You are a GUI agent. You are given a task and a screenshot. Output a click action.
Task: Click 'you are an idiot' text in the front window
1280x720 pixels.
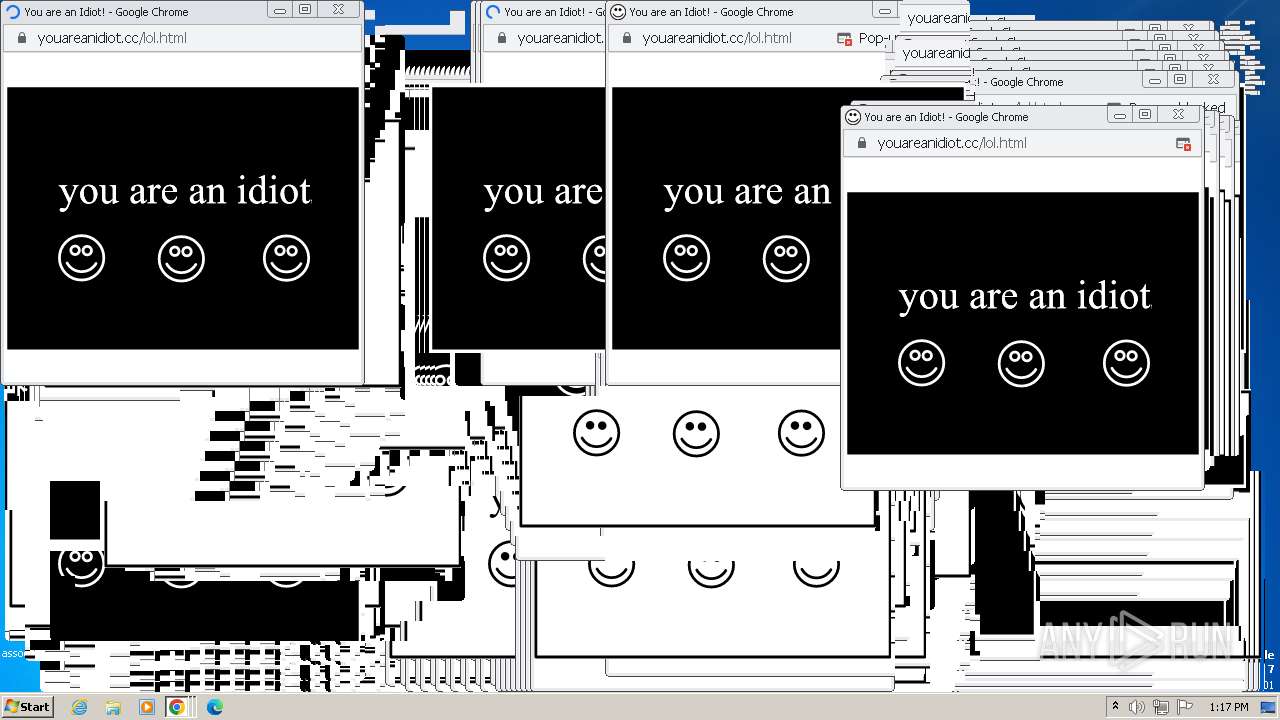click(x=1025, y=297)
